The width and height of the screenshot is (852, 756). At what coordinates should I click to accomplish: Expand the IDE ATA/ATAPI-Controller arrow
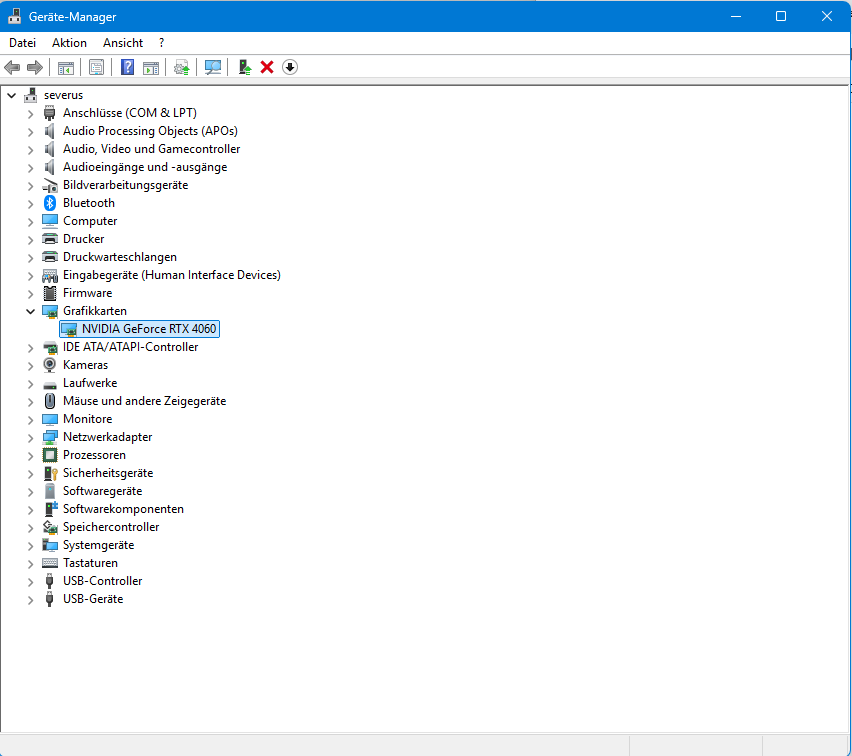30,348
